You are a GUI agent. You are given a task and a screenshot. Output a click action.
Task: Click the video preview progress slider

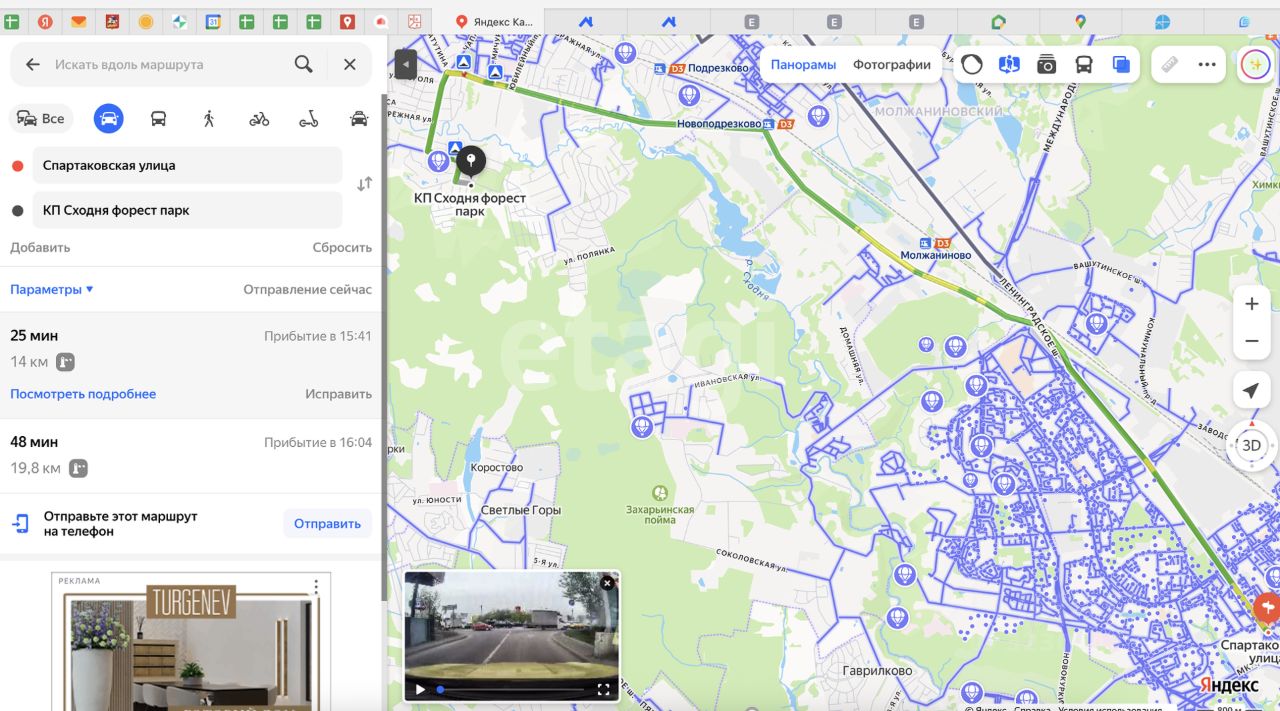(510, 689)
